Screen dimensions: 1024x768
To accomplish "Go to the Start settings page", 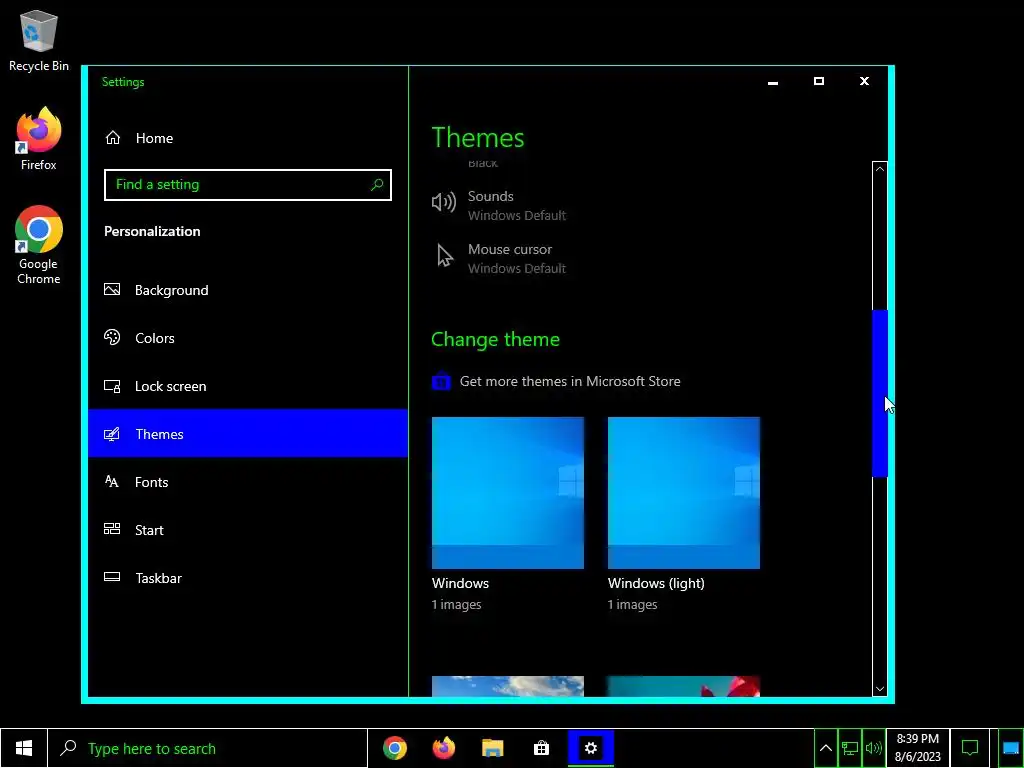I will tap(248, 530).
